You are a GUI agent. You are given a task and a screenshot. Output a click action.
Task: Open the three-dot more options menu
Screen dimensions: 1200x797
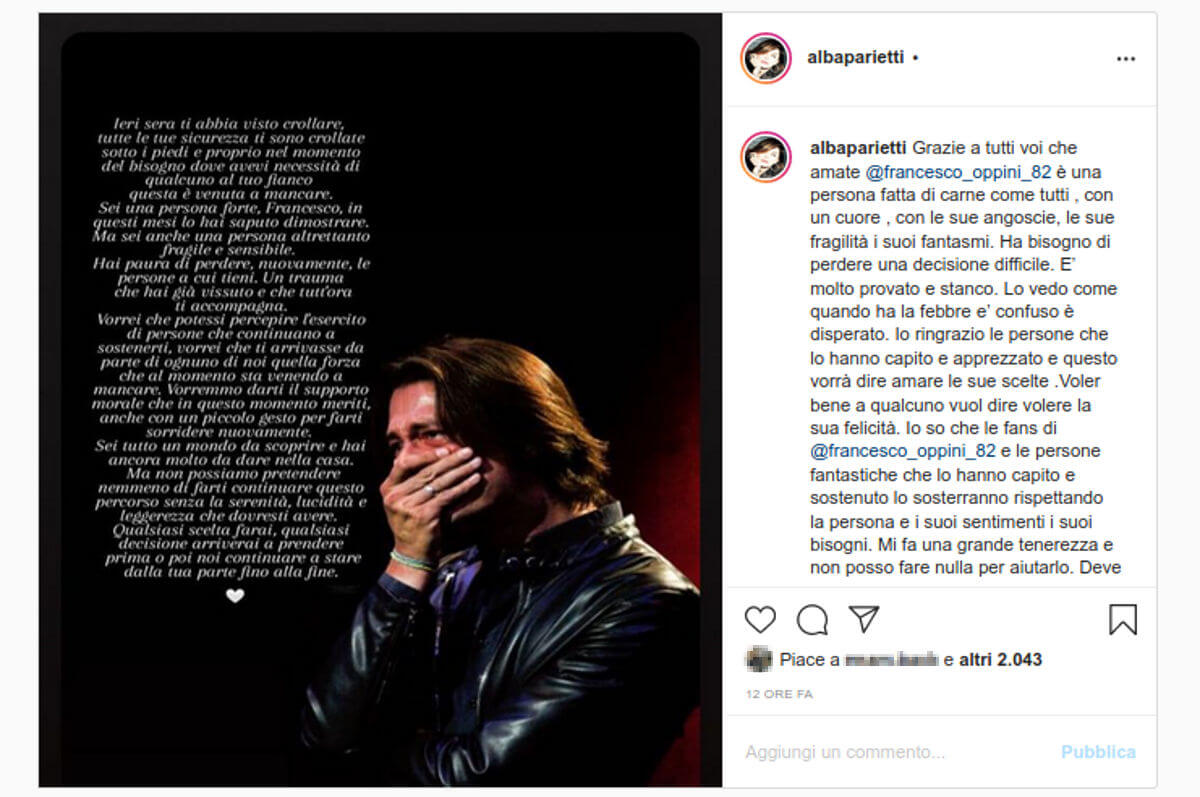(1126, 59)
